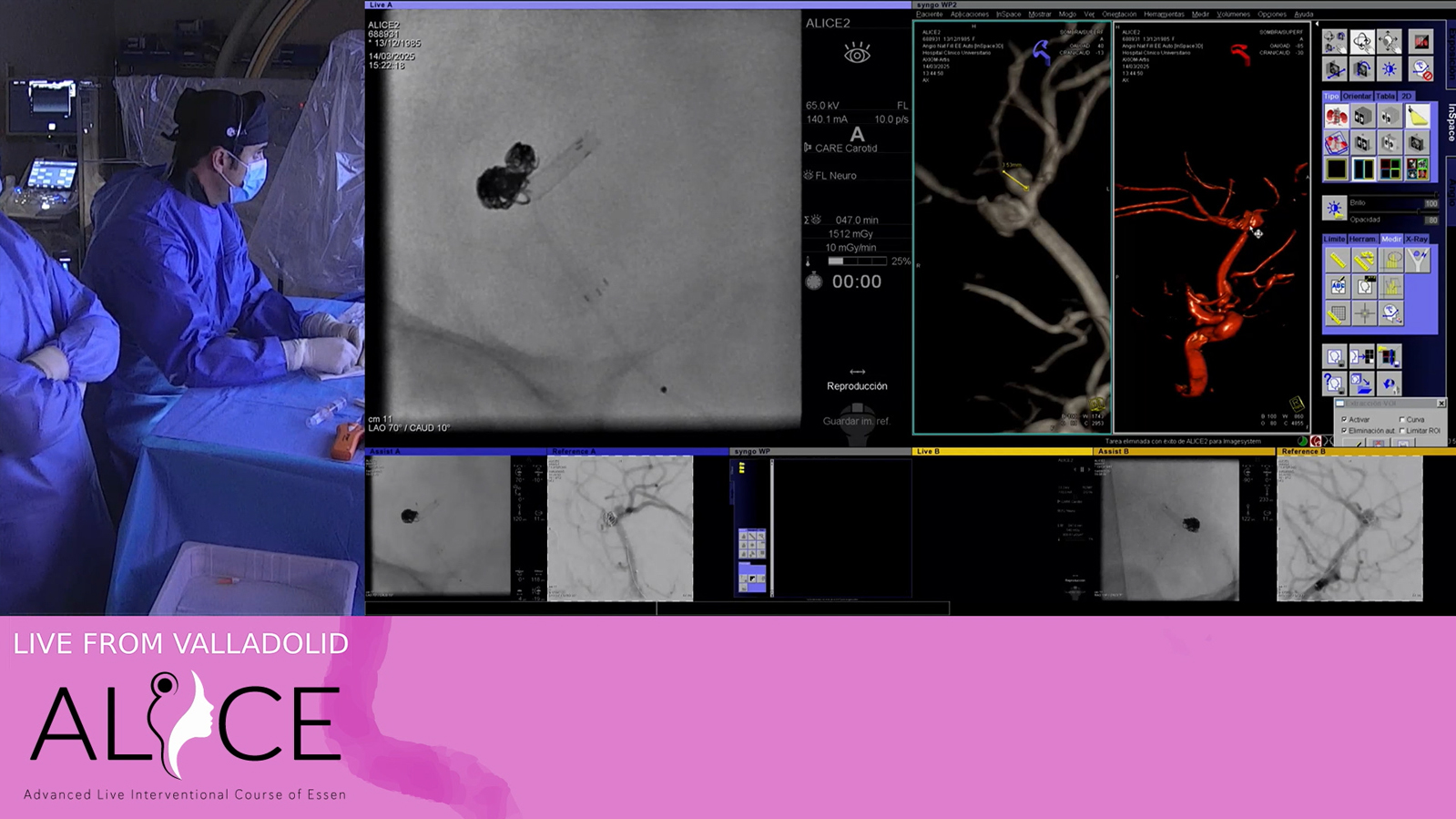Collapse the tool panel with the small arrow
The image size is (1456, 819).
coord(1317,24)
